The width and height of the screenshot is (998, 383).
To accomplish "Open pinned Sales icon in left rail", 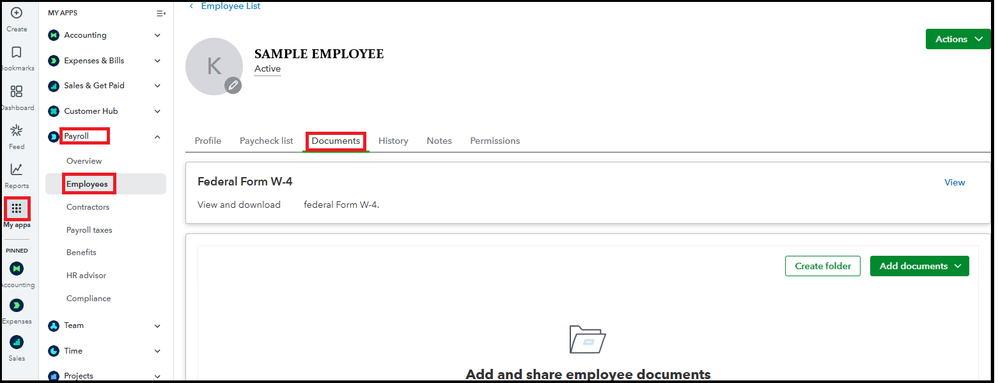I will 17,342.
